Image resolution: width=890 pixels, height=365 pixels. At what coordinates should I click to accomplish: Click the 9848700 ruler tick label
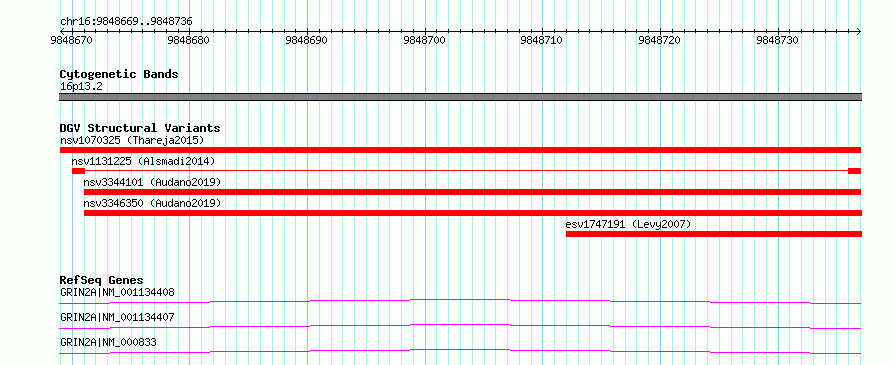424,40
